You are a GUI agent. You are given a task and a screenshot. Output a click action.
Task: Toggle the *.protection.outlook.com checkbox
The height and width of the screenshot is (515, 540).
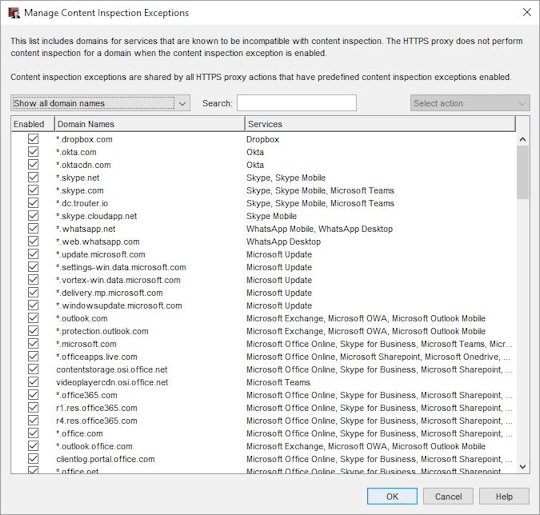33,331
